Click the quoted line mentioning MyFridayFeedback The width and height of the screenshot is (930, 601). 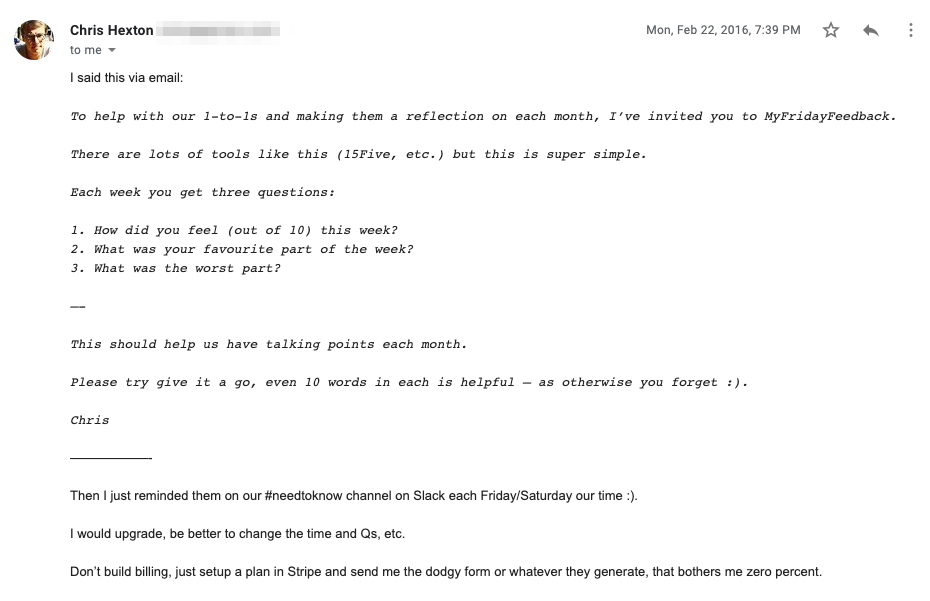[x=483, y=116]
